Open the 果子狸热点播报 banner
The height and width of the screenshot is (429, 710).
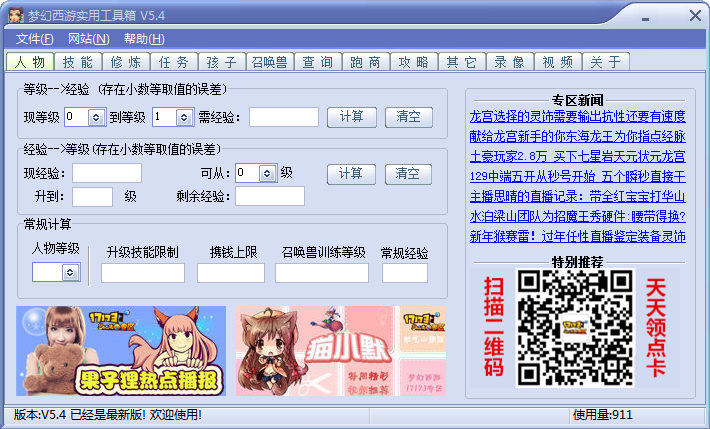[121, 351]
